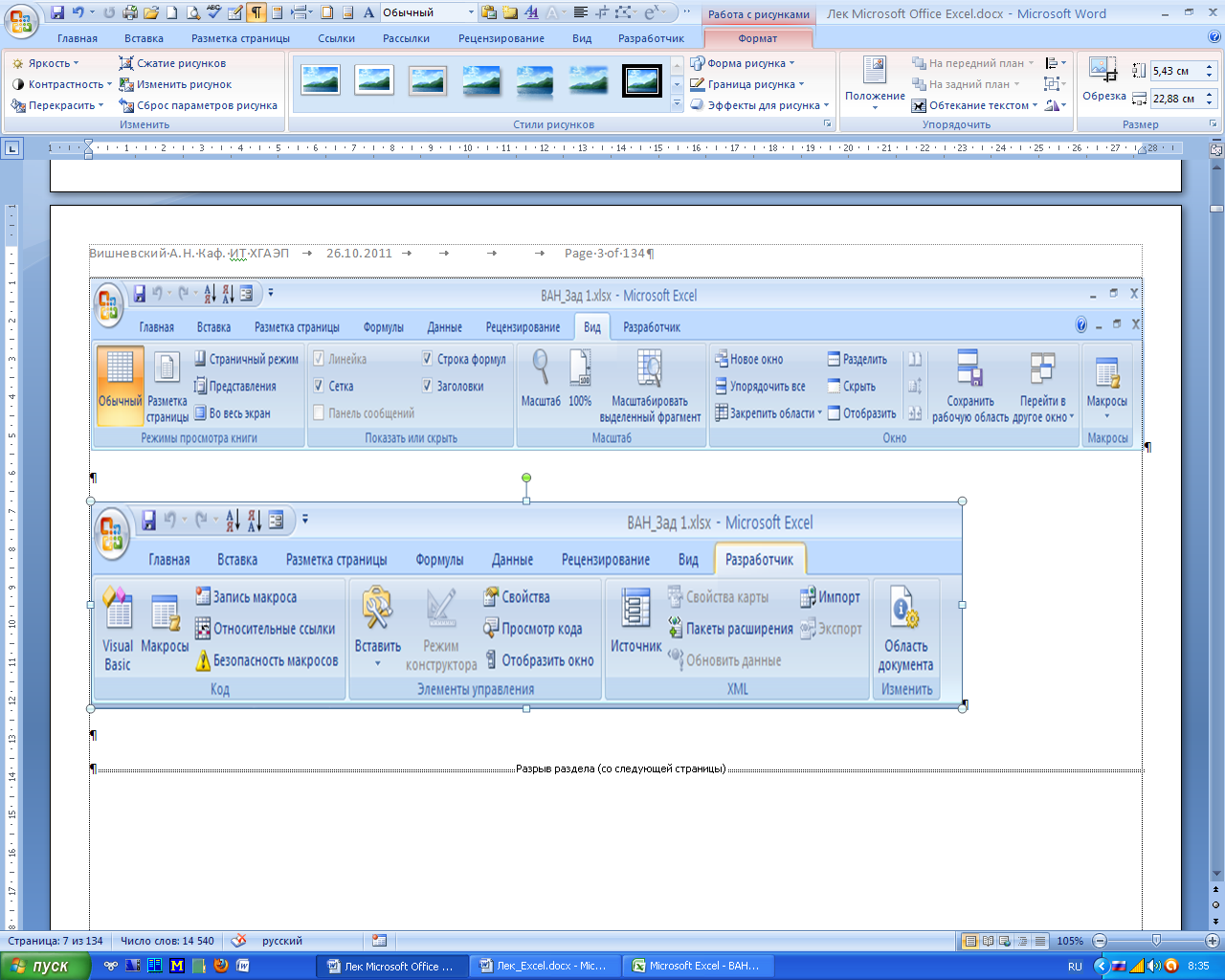This screenshot has height=980, width=1225.
Task: Open the Рассылки ribbon tab
Action: [407, 38]
